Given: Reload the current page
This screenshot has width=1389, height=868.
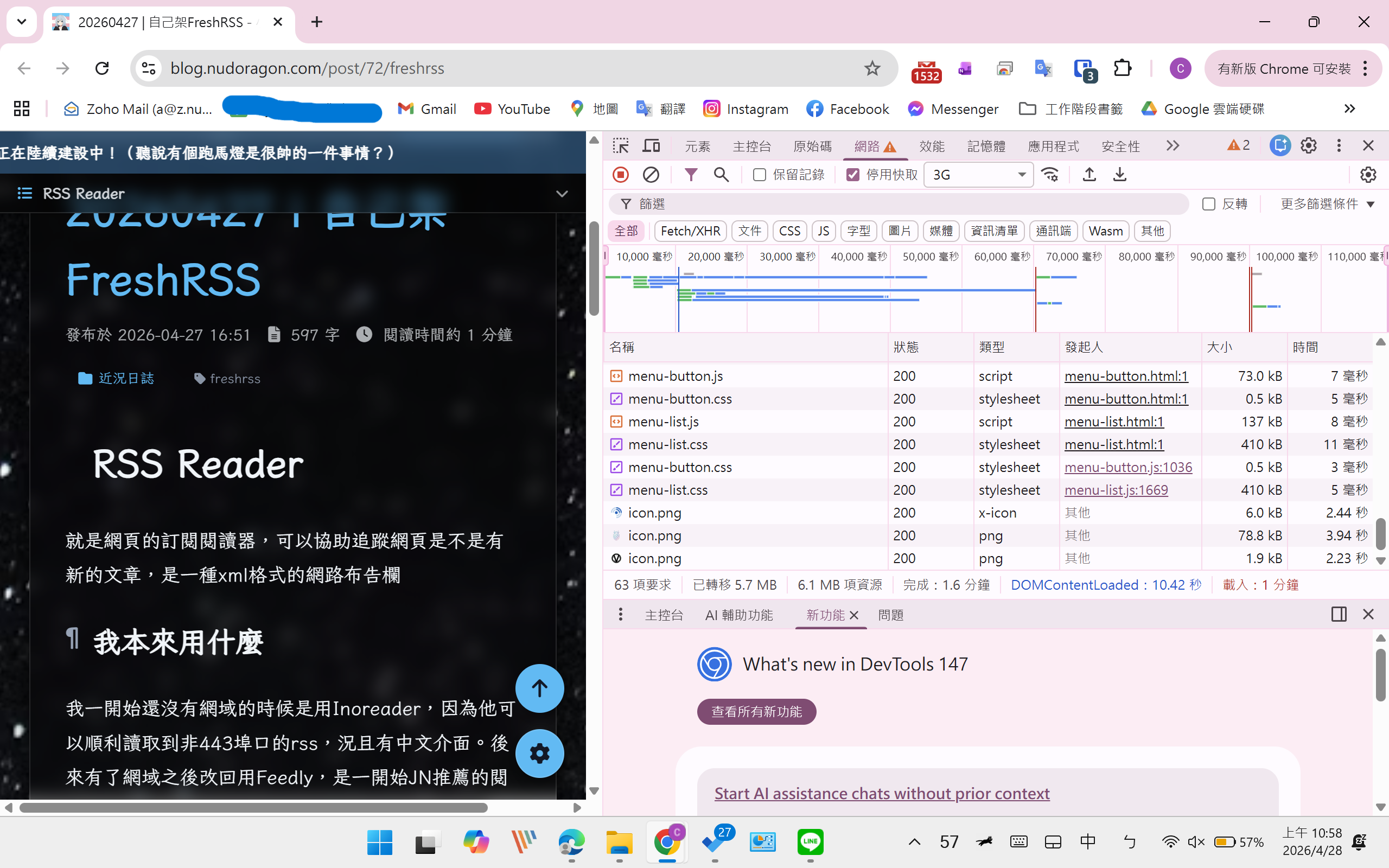Looking at the screenshot, I should tap(102, 68).
